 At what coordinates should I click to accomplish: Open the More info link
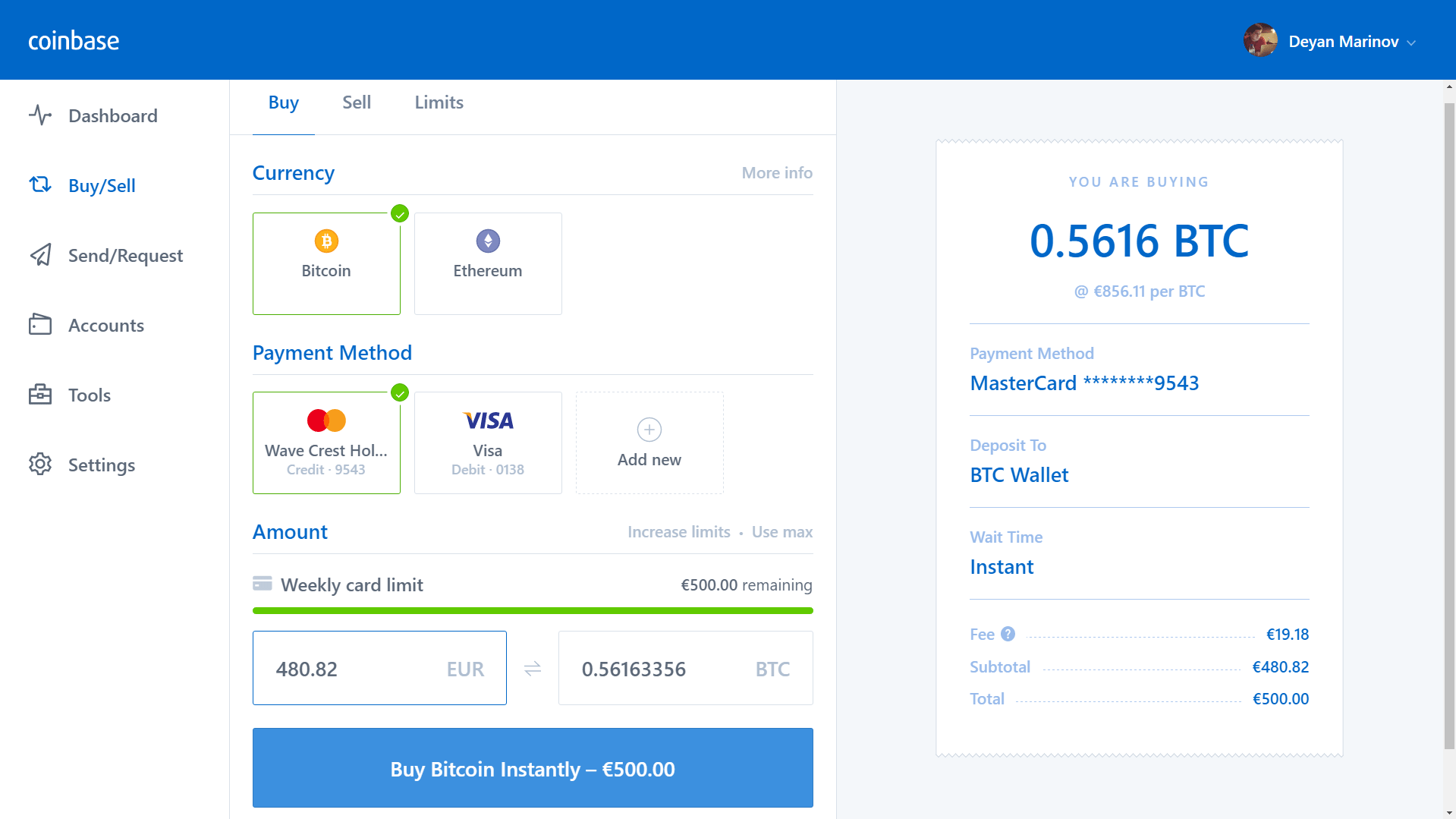[x=777, y=173]
